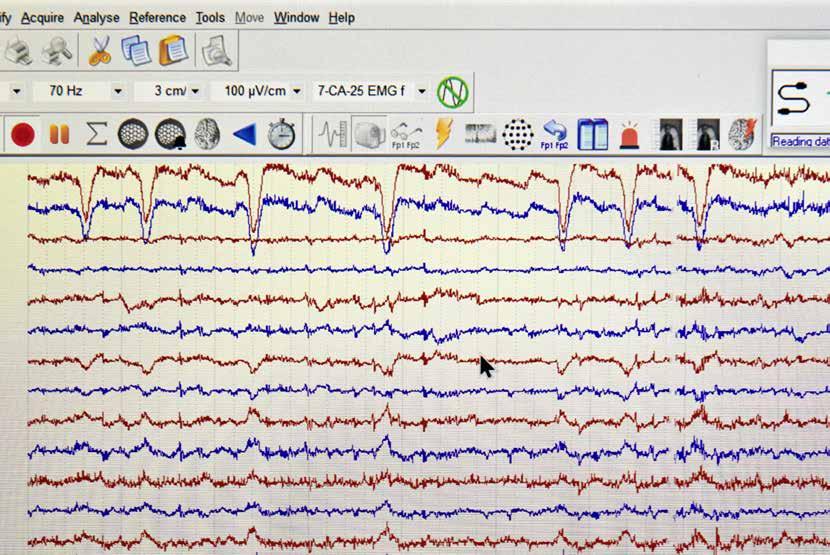Expand the leftmost partially hidden dropdown arrow
The width and height of the screenshot is (830, 555).
(x=17, y=92)
